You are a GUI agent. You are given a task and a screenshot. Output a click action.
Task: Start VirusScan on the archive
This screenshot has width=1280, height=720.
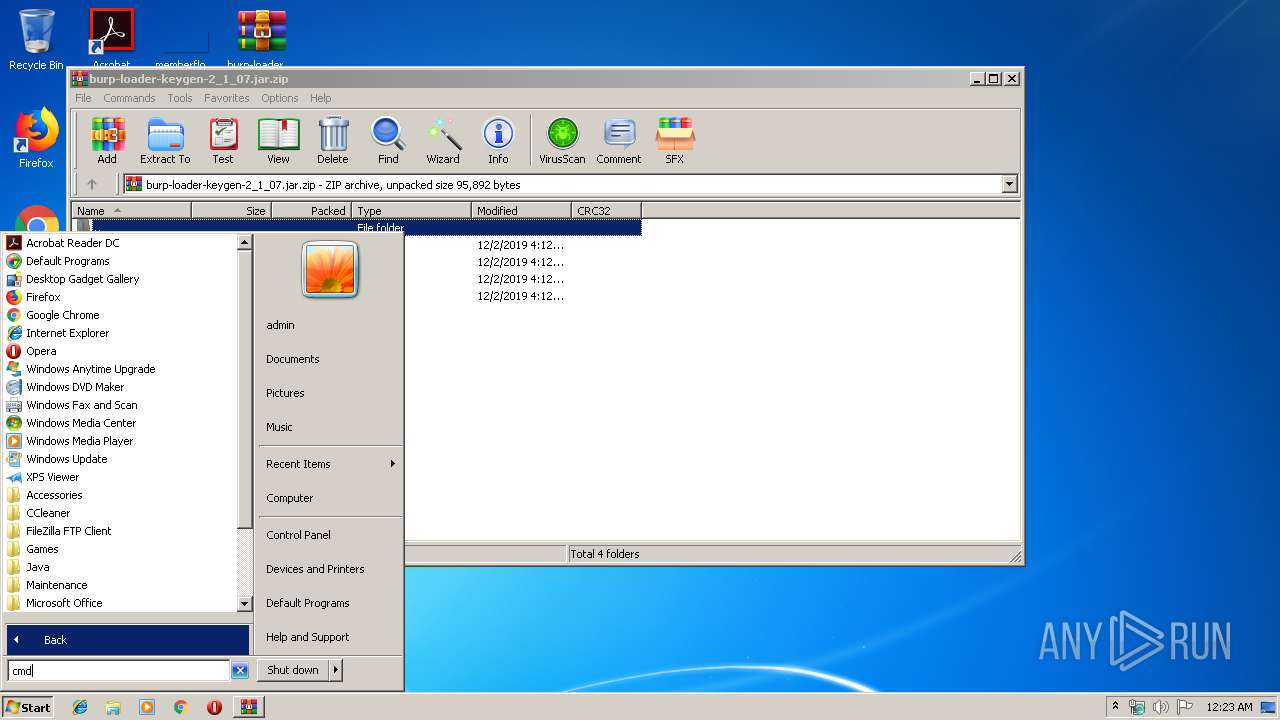pyautogui.click(x=562, y=141)
